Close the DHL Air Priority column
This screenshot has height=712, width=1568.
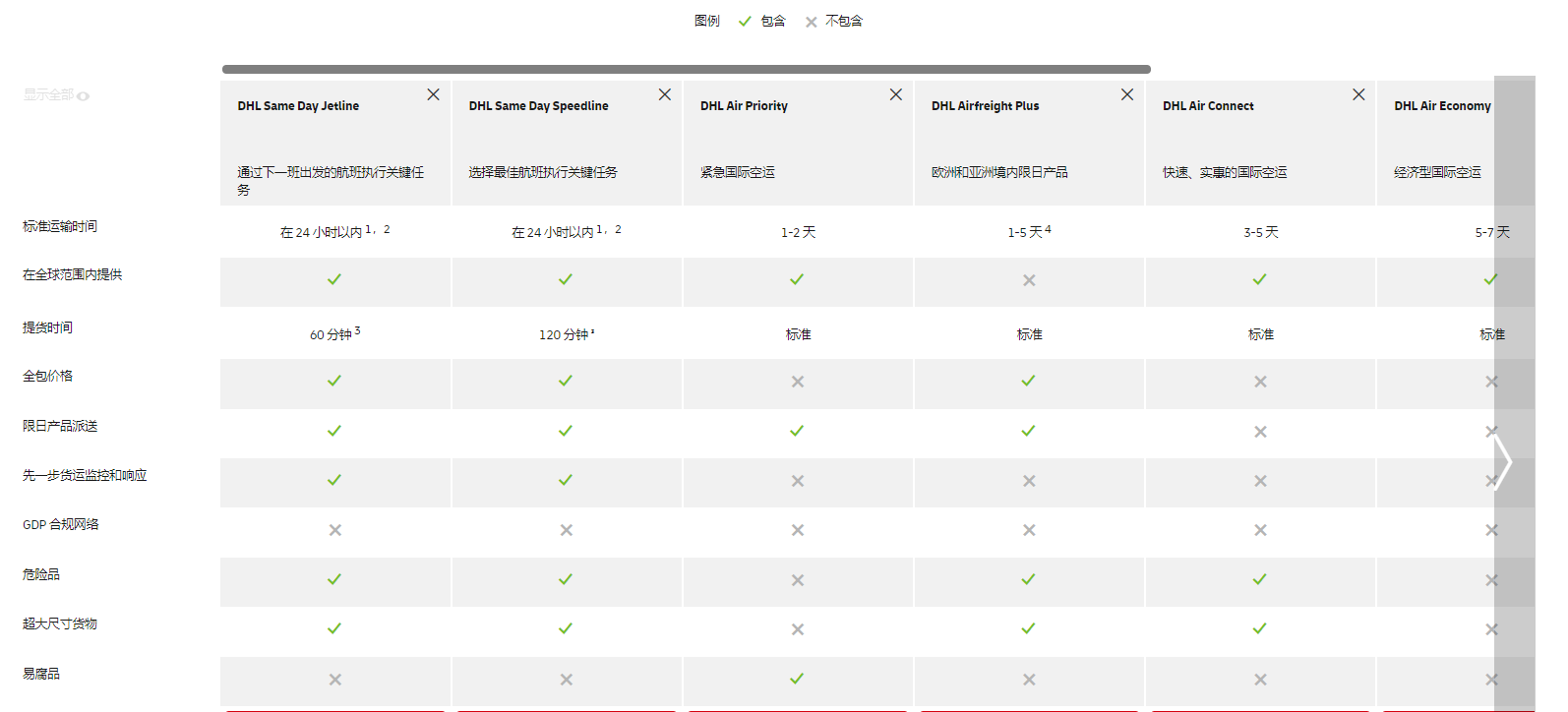896,94
